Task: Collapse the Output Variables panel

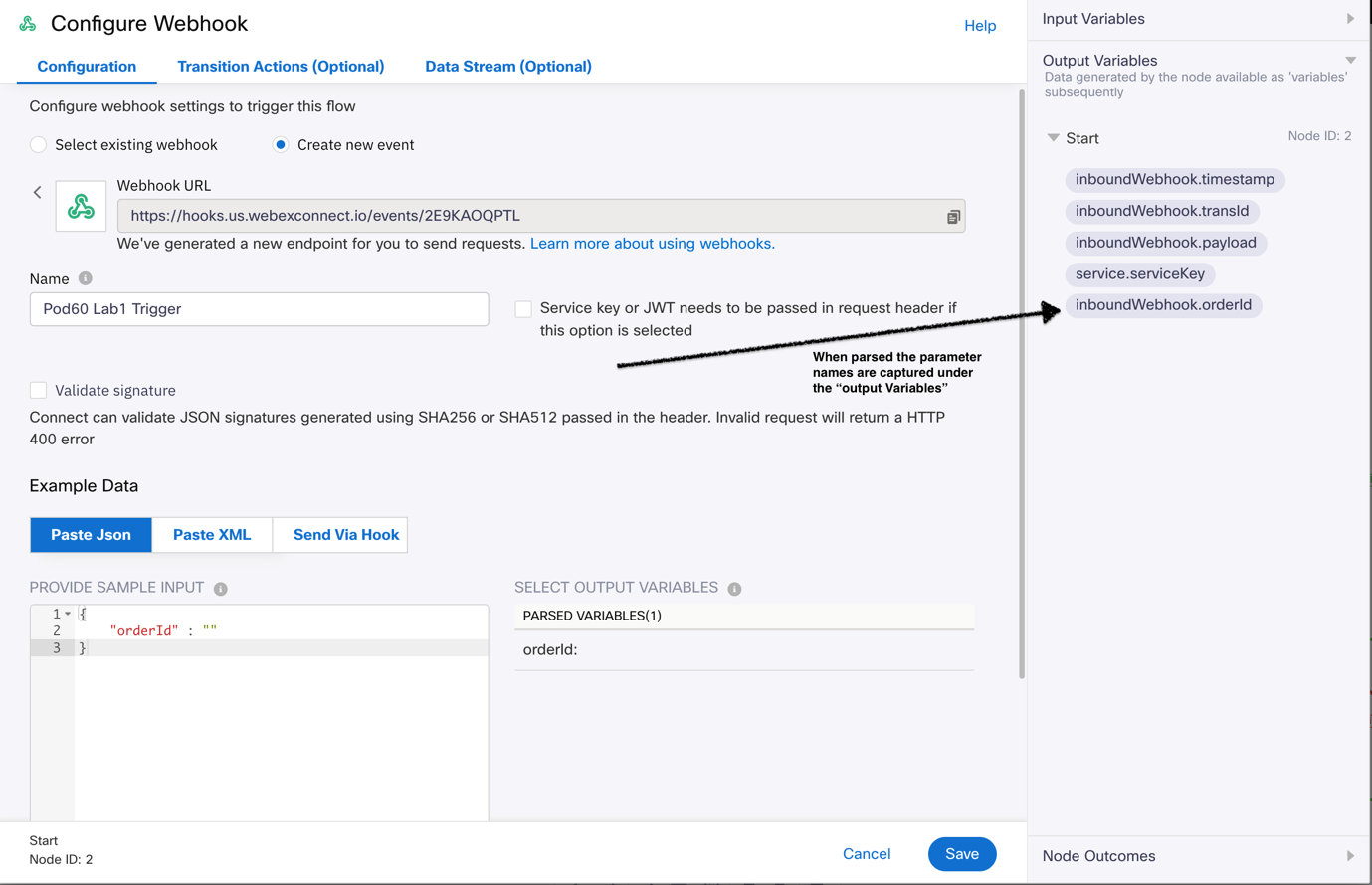Action: tap(1350, 61)
